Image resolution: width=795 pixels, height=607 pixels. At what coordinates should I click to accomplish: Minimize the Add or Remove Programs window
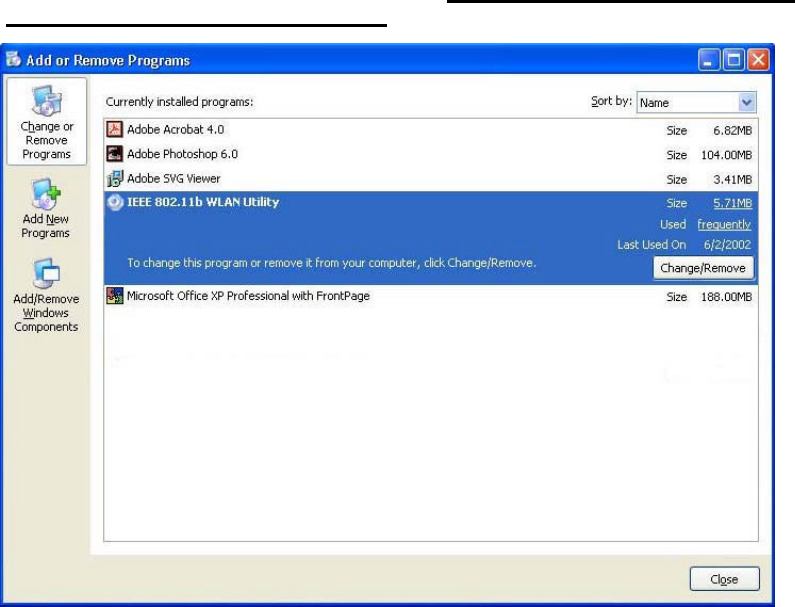(708, 60)
